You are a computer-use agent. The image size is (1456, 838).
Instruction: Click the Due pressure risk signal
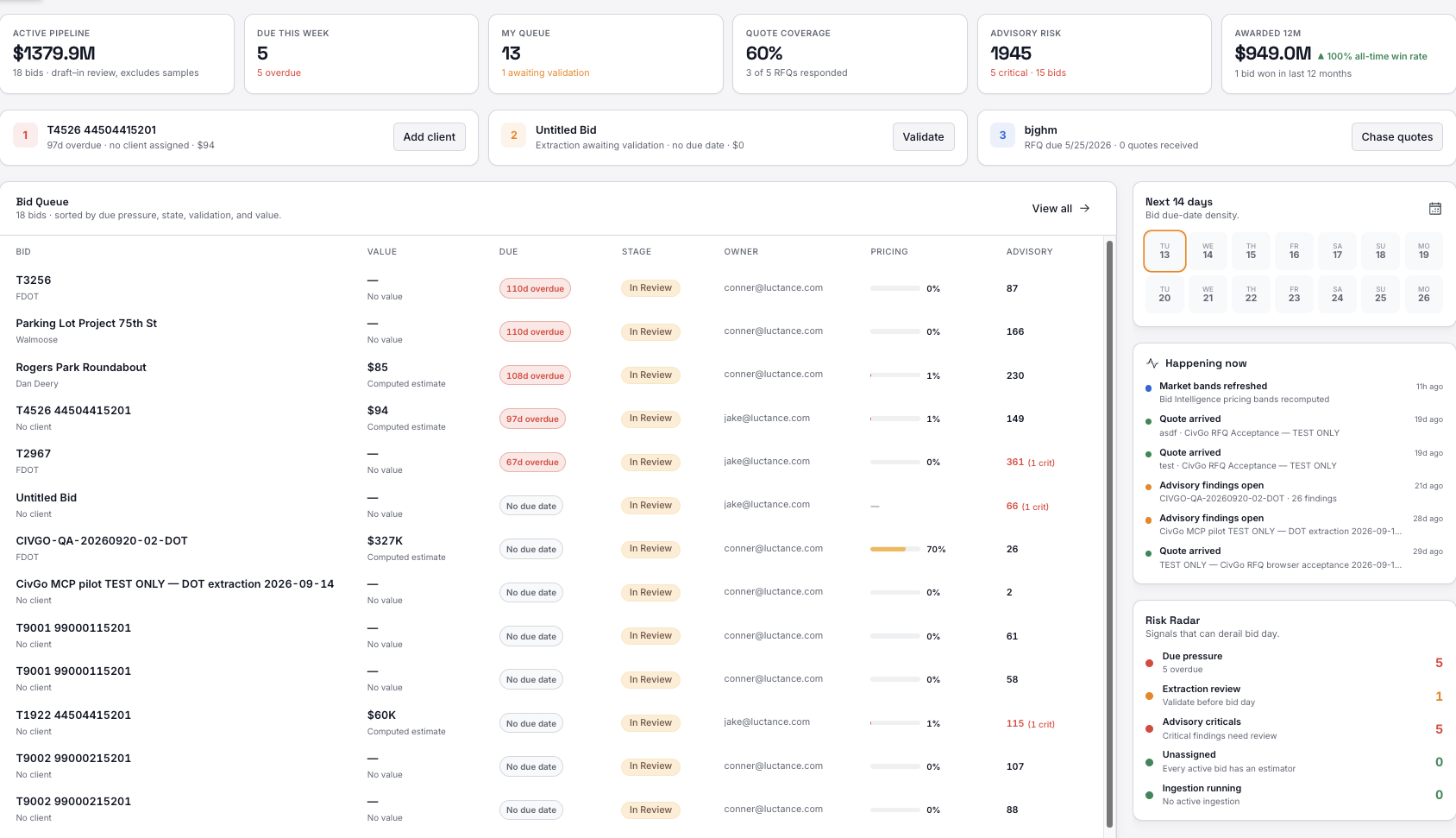[x=1293, y=663]
